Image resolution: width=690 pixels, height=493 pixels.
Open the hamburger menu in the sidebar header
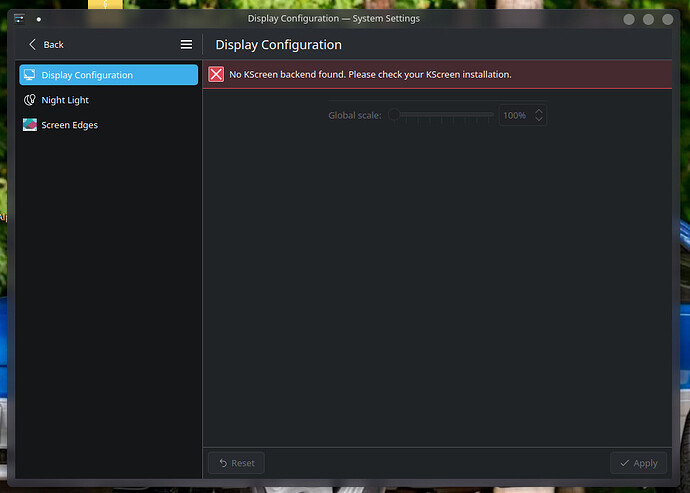186,44
